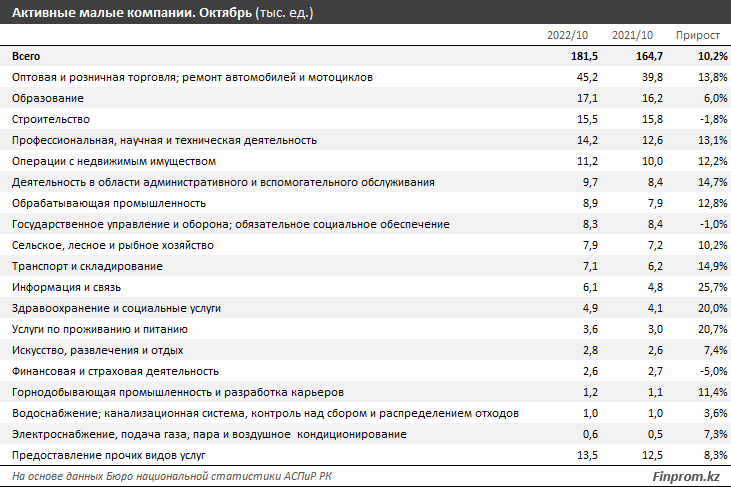This screenshot has width=731, height=487.
Task: Click the value 7,2 for Сельское хозяйство
Action: pyautogui.click(x=655, y=245)
